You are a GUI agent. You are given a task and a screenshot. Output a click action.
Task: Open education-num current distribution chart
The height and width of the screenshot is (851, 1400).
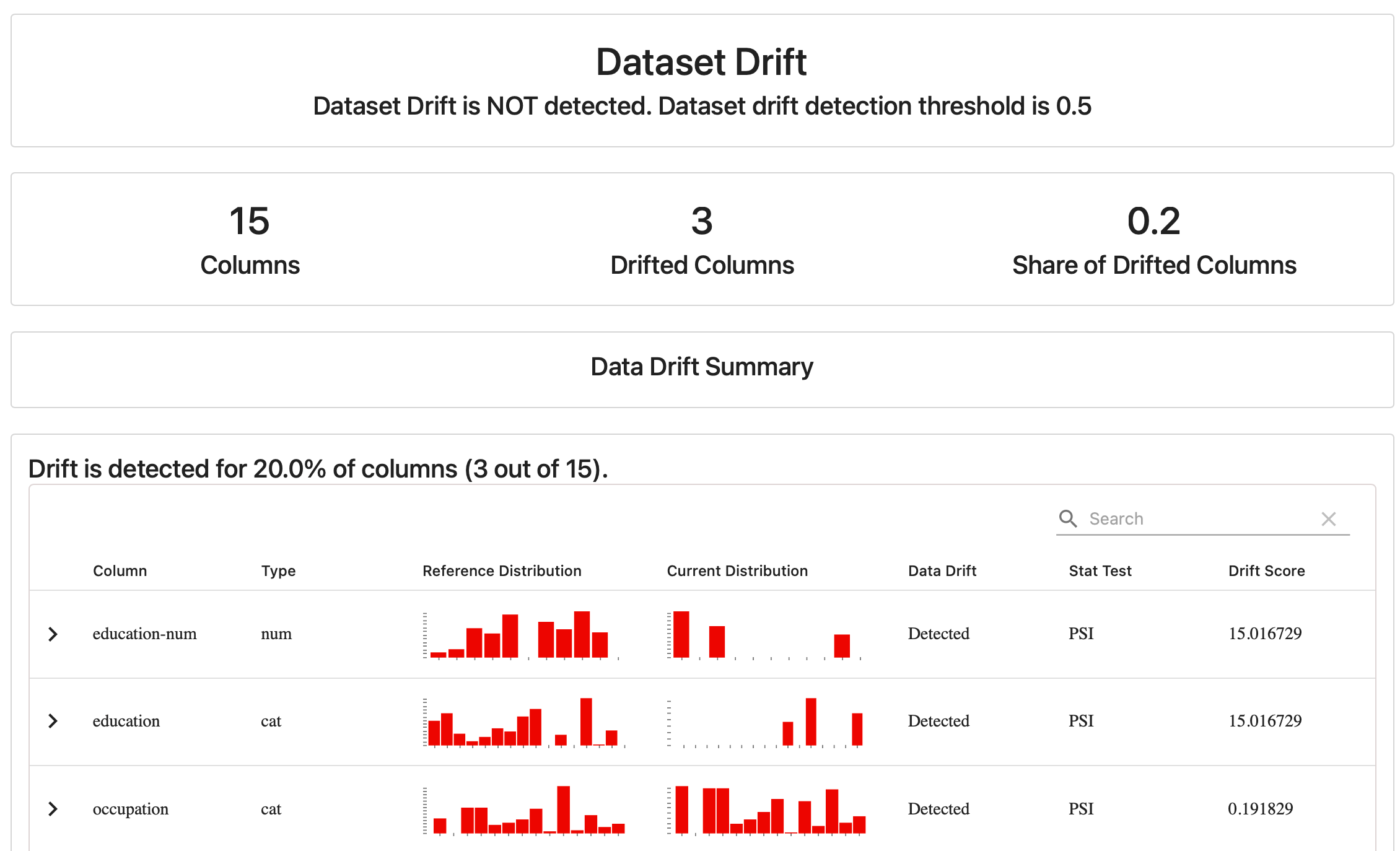[x=765, y=635]
